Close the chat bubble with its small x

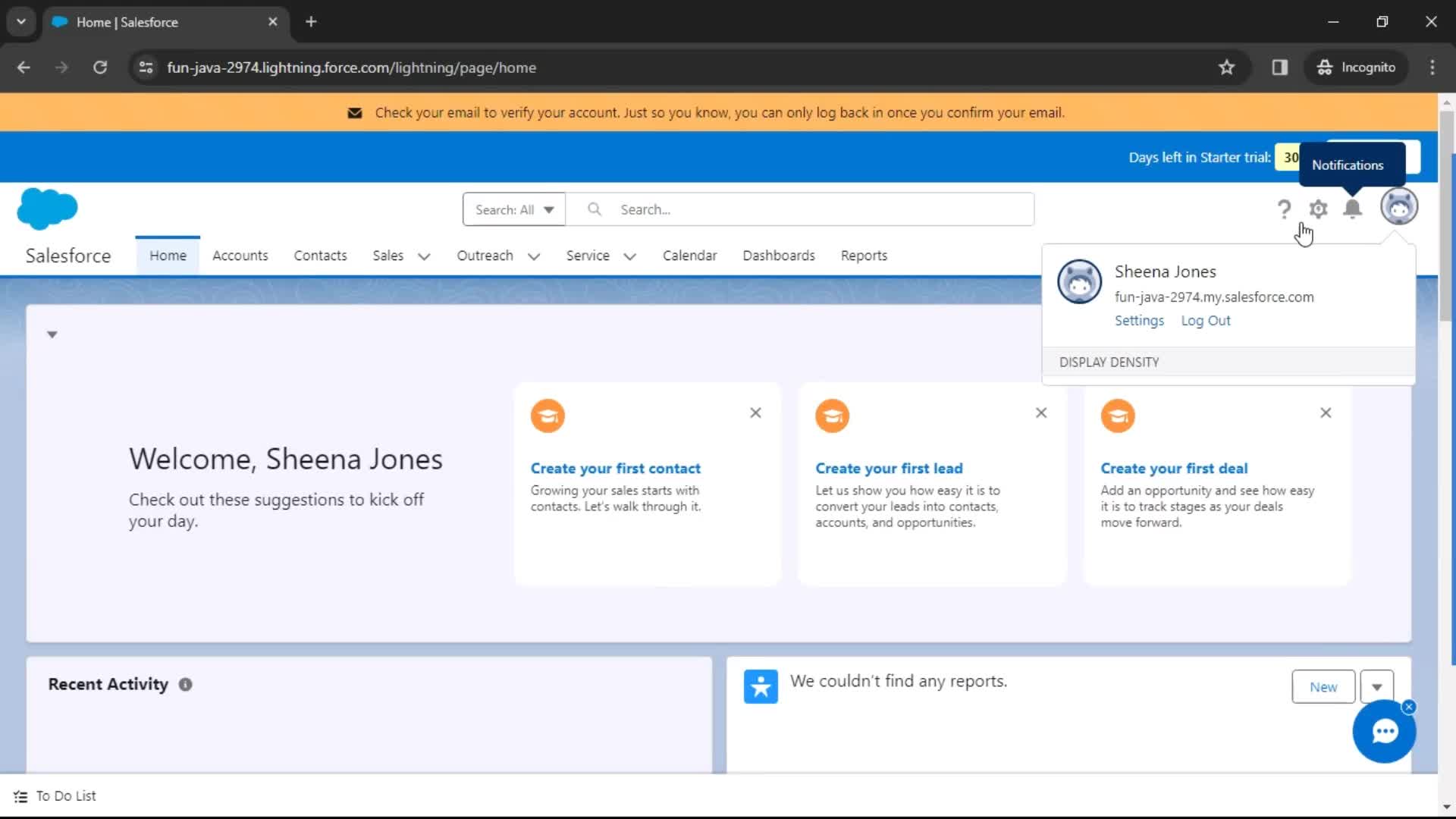(x=1409, y=707)
